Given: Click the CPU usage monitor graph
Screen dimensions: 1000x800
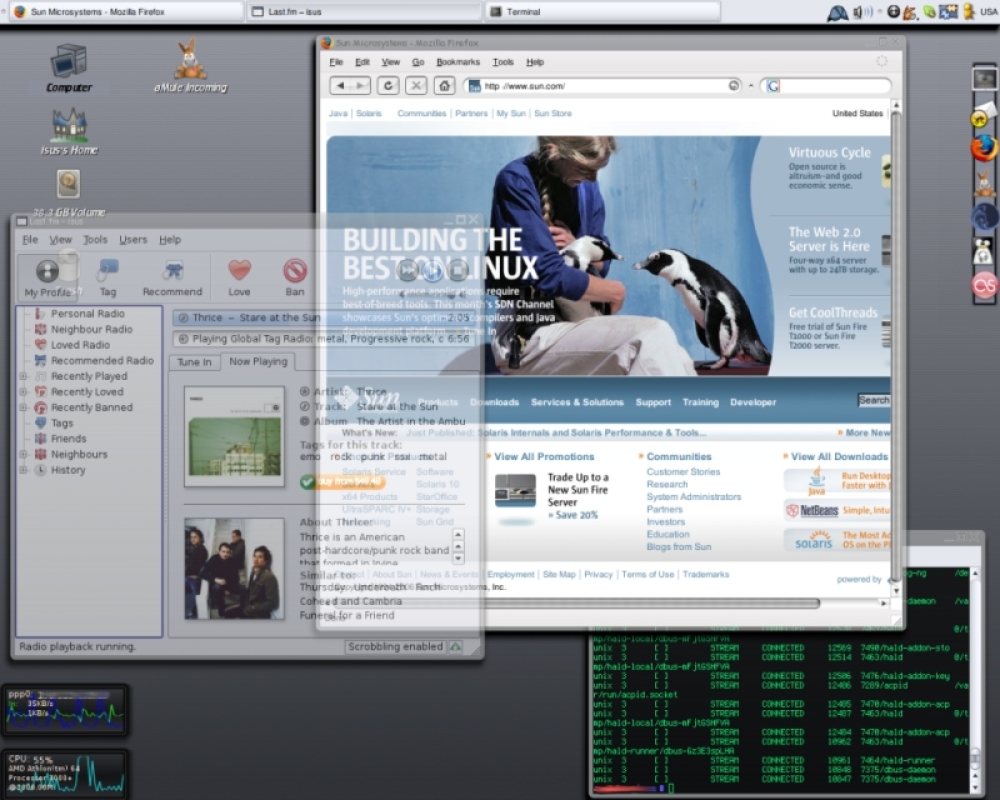Looking at the screenshot, I should pos(65,774).
